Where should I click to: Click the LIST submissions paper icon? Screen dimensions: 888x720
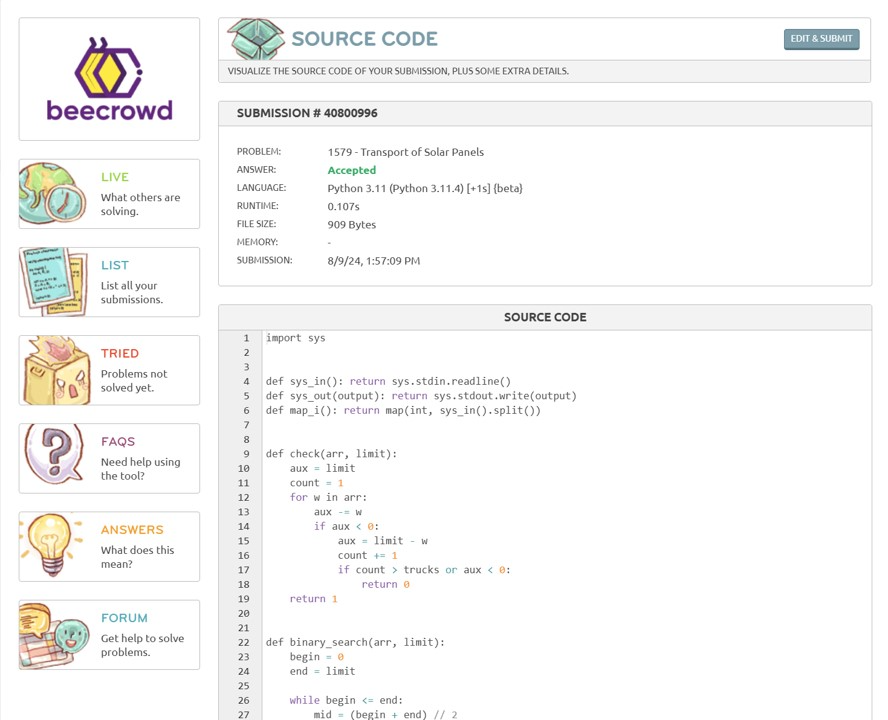[54, 281]
